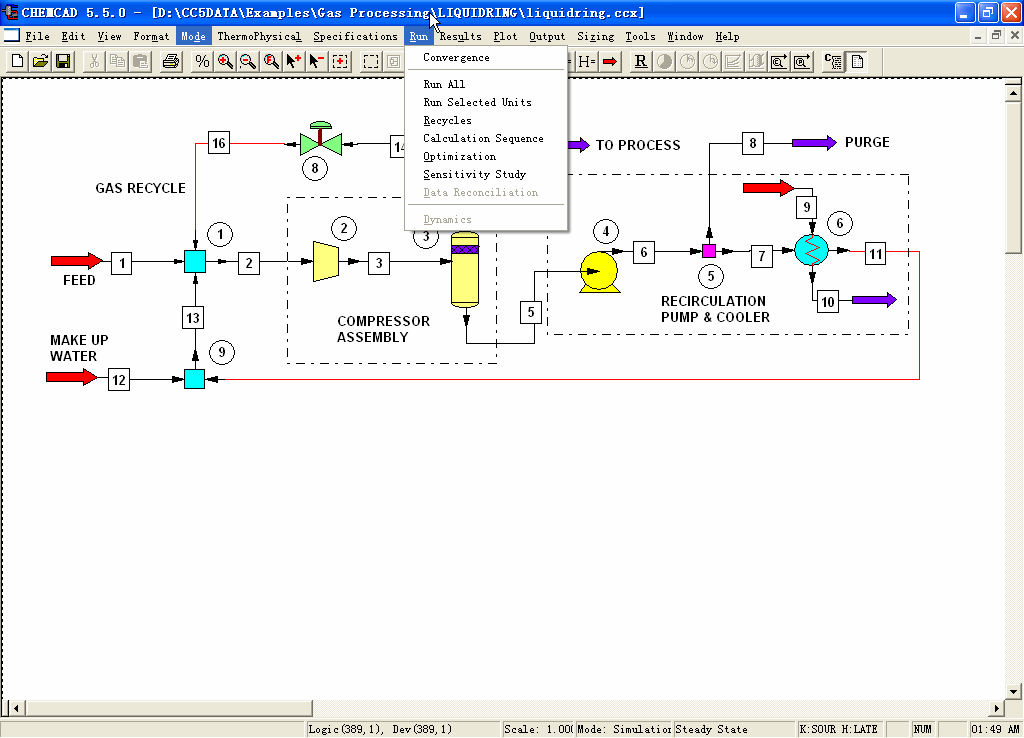Select the red FEED arrow

tap(77, 261)
